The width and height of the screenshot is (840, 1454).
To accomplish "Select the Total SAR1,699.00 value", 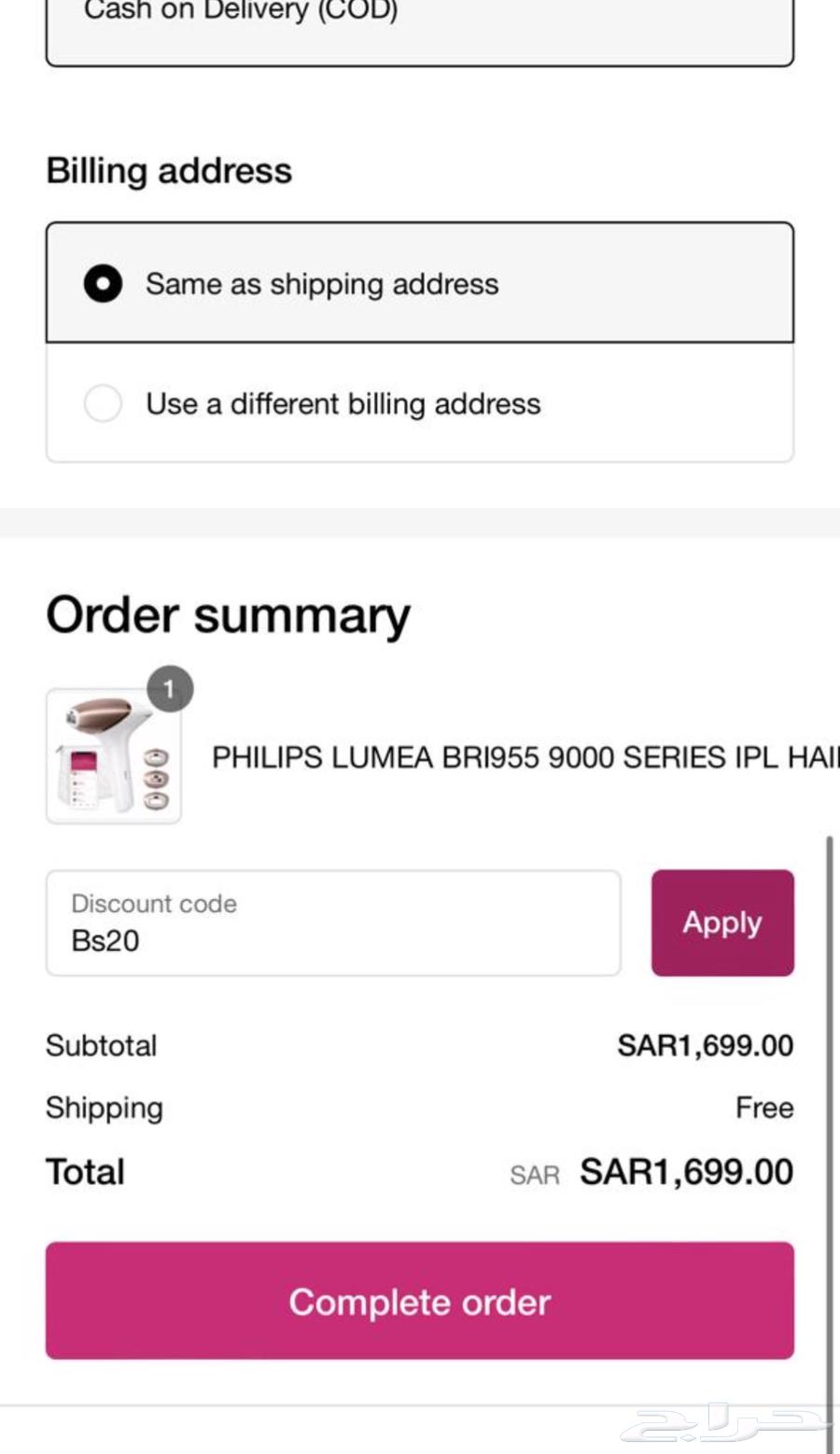I will (x=684, y=1171).
